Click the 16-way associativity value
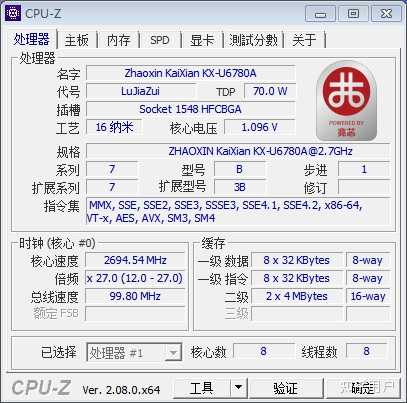Viewport: 407px width, 403px height. point(368,296)
